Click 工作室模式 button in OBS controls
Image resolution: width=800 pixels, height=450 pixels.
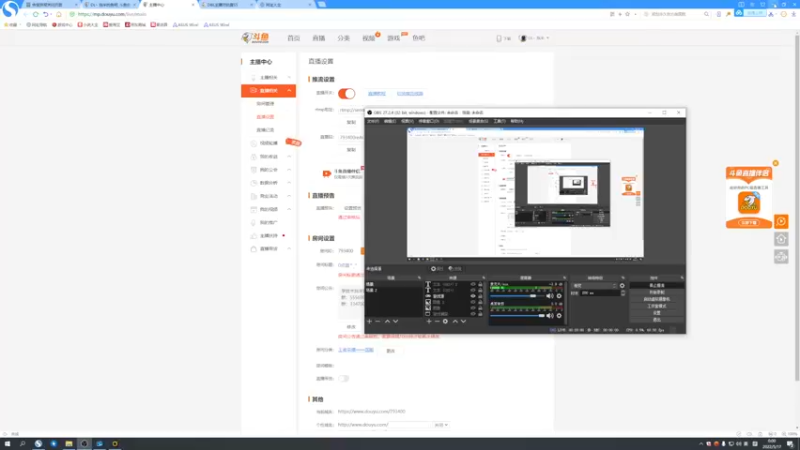click(657, 306)
